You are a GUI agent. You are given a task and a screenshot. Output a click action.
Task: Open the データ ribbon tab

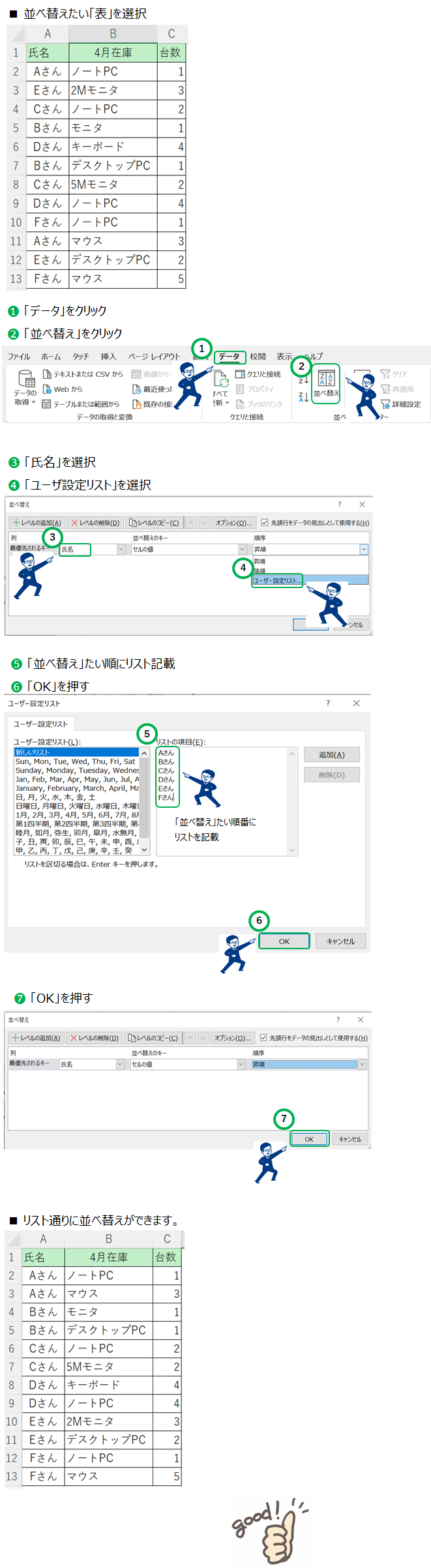[x=229, y=357]
